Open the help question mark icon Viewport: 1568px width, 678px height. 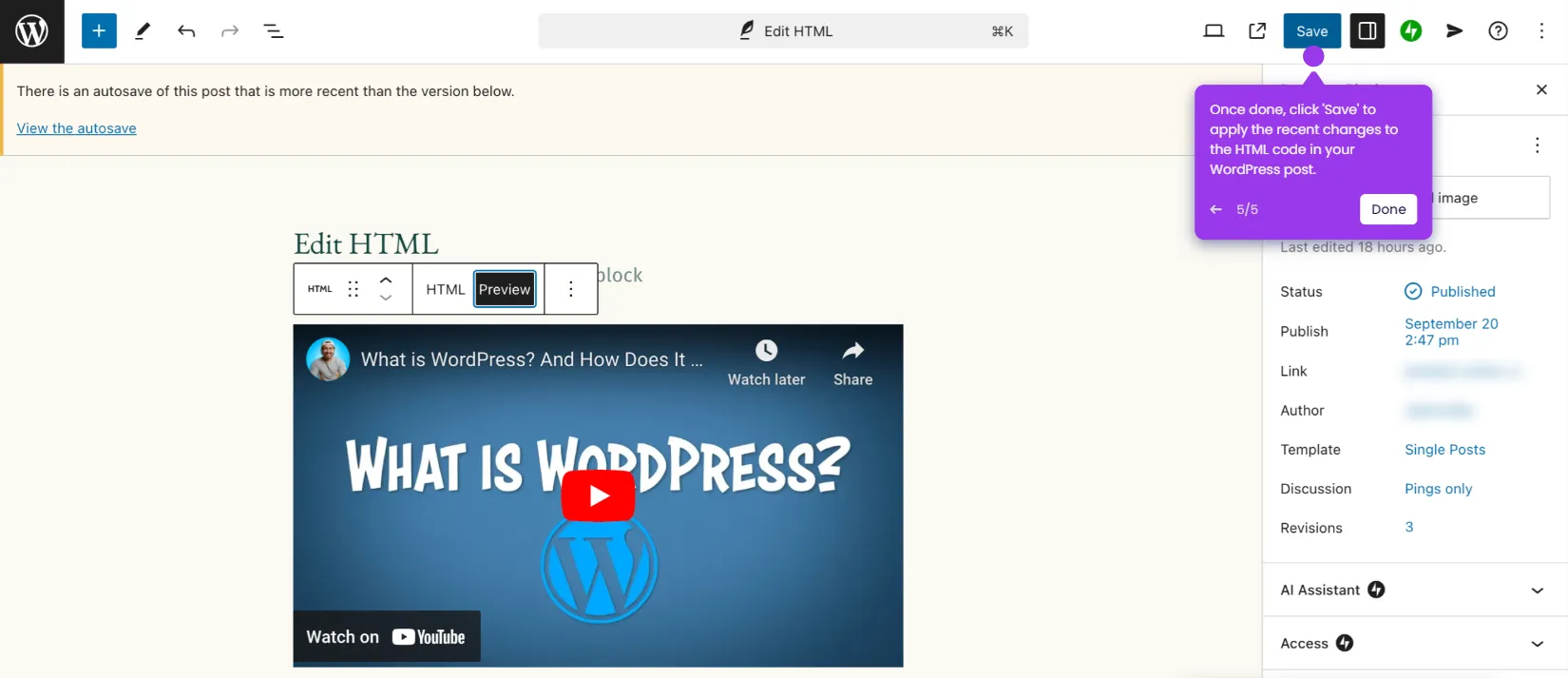pos(1499,31)
